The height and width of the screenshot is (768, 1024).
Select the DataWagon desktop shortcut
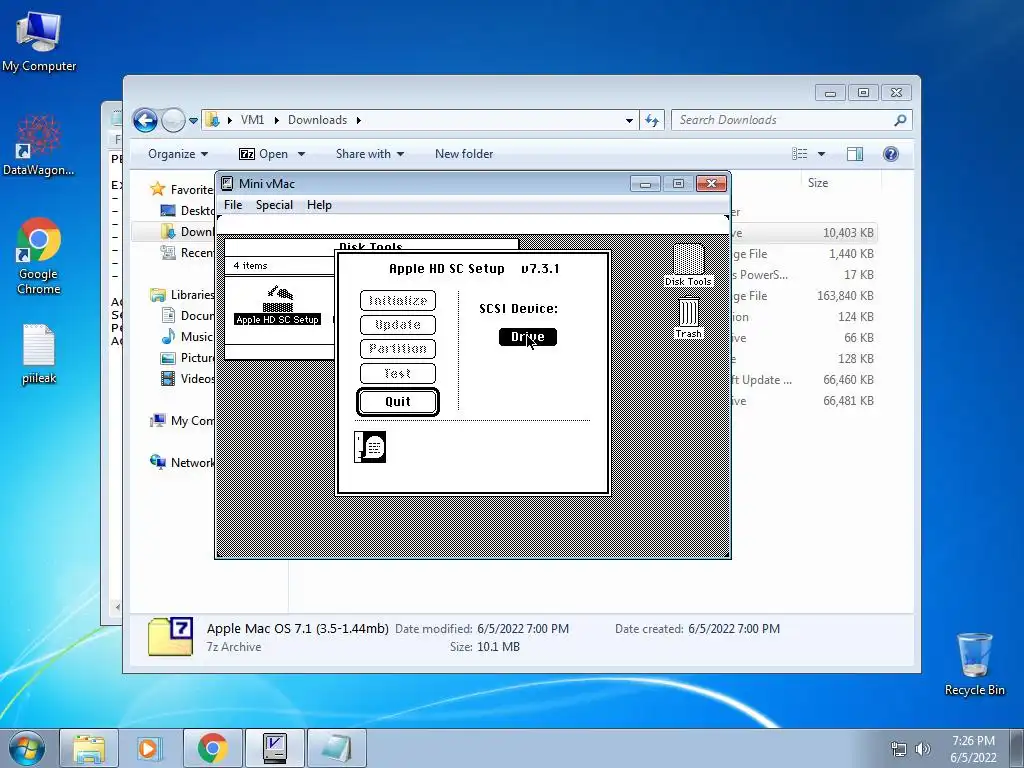click(x=39, y=146)
